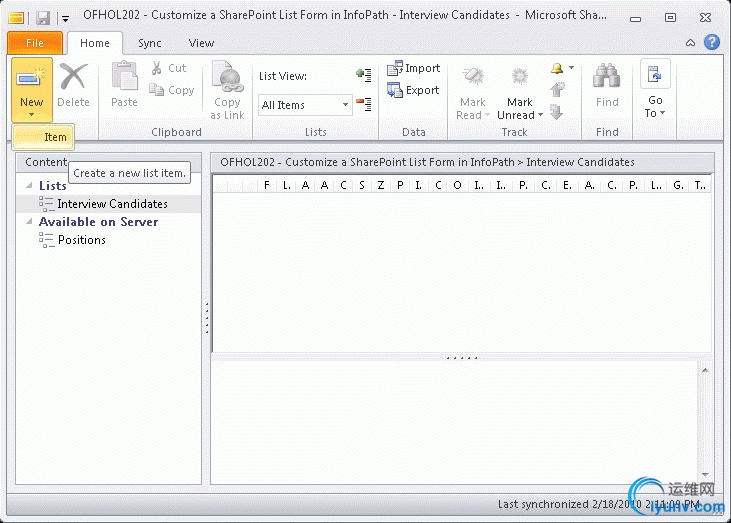Click the E. column header
The width and height of the screenshot is (731, 523).
point(567,185)
